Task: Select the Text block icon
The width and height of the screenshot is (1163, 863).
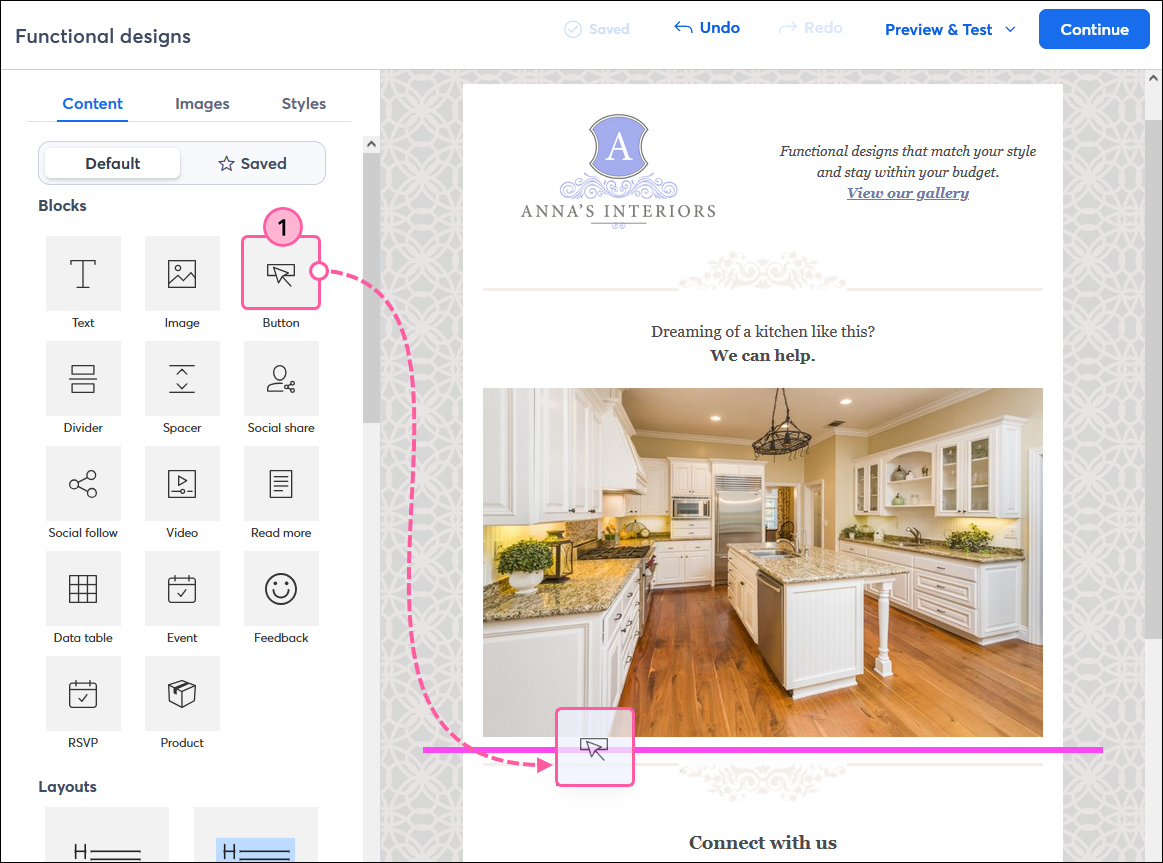Action: [x=83, y=274]
